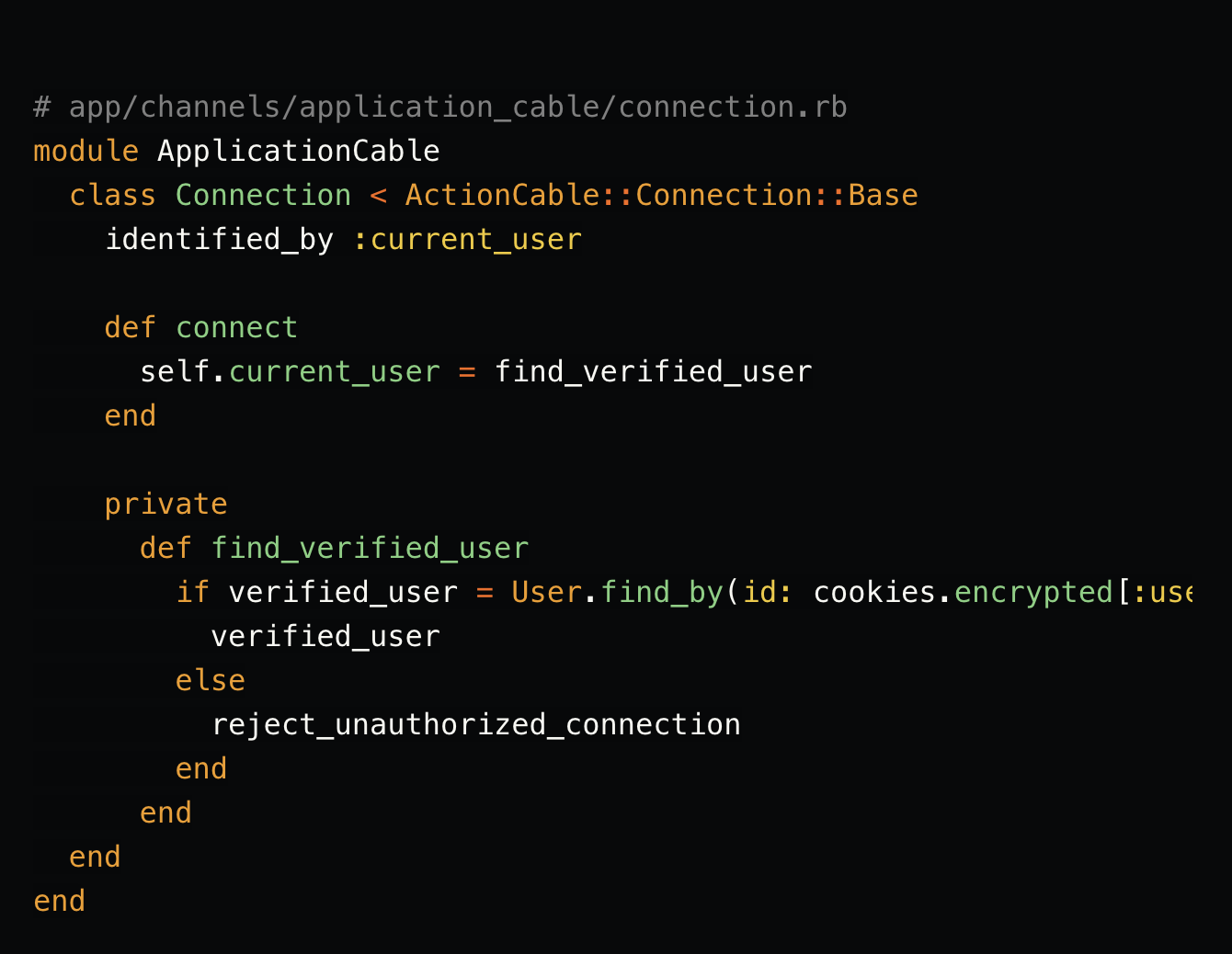Click the ActionCable::Connection::Base superclass
The width and height of the screenshot is (1232, 954).
(x=661, y=195)
